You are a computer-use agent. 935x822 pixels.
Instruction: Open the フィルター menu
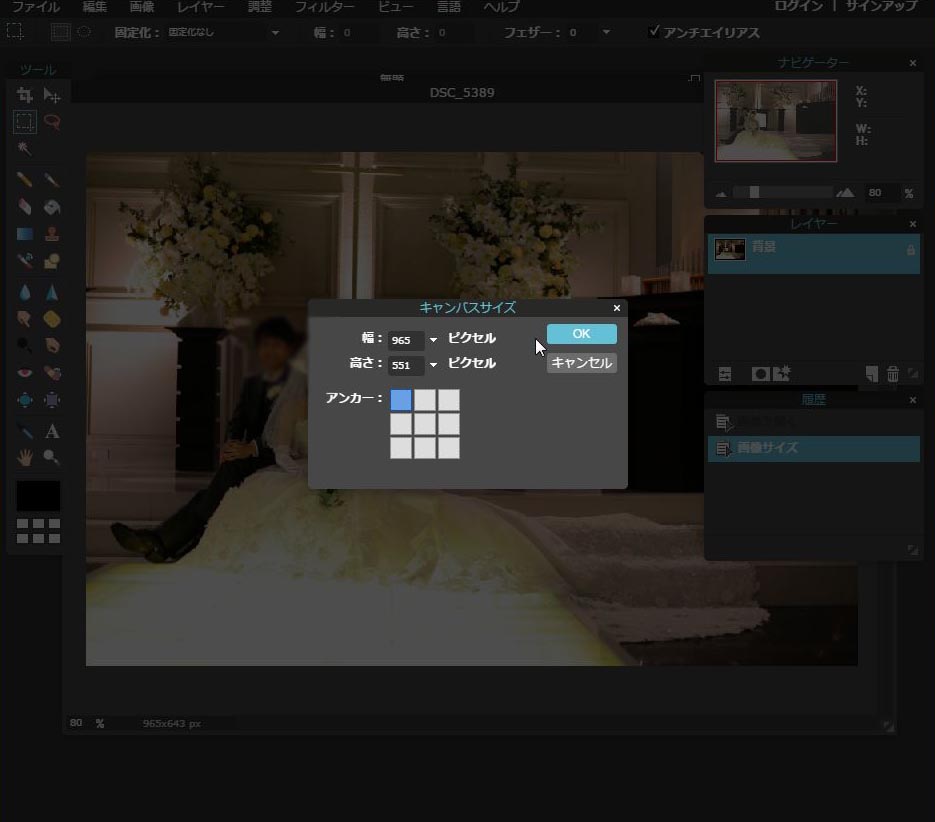pyautogui.click(x=324, y=7)
